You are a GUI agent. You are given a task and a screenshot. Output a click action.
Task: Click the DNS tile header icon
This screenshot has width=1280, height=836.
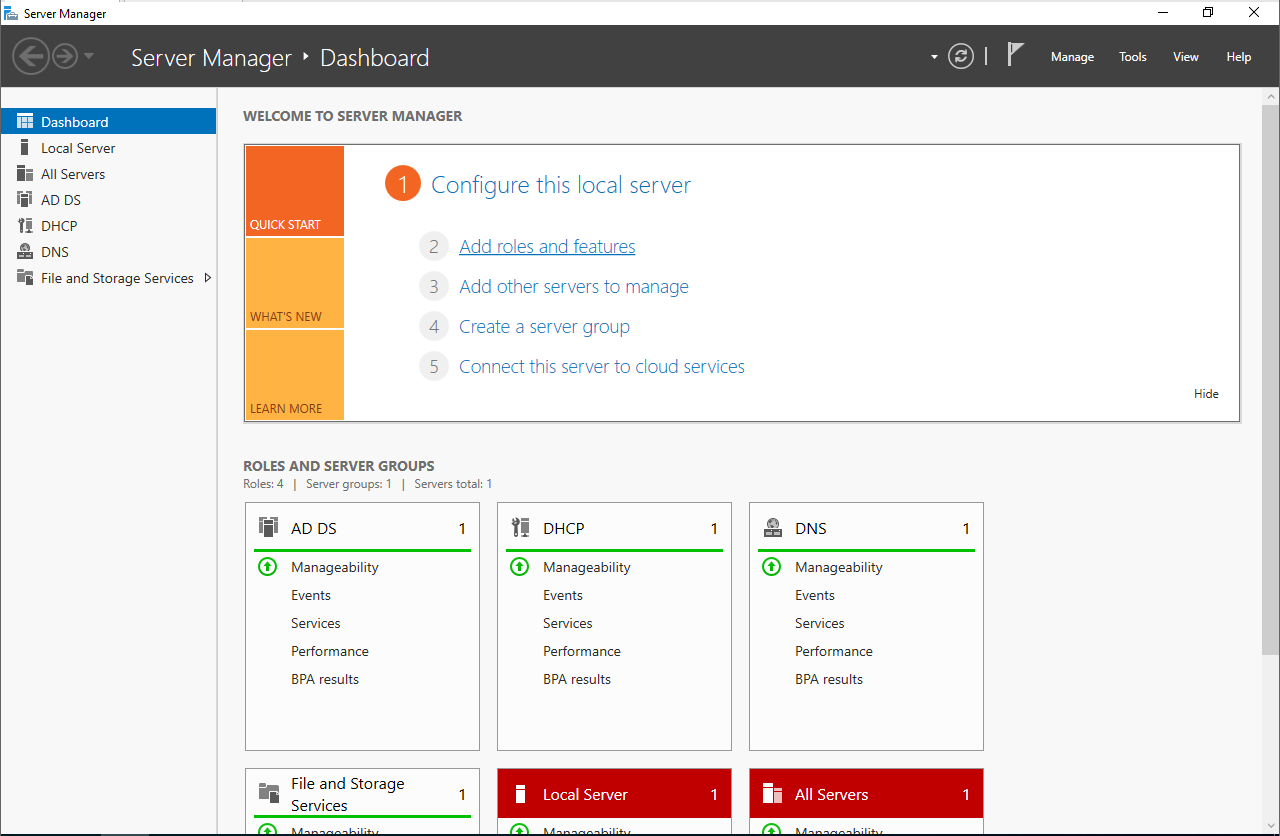tap(772, 527)
